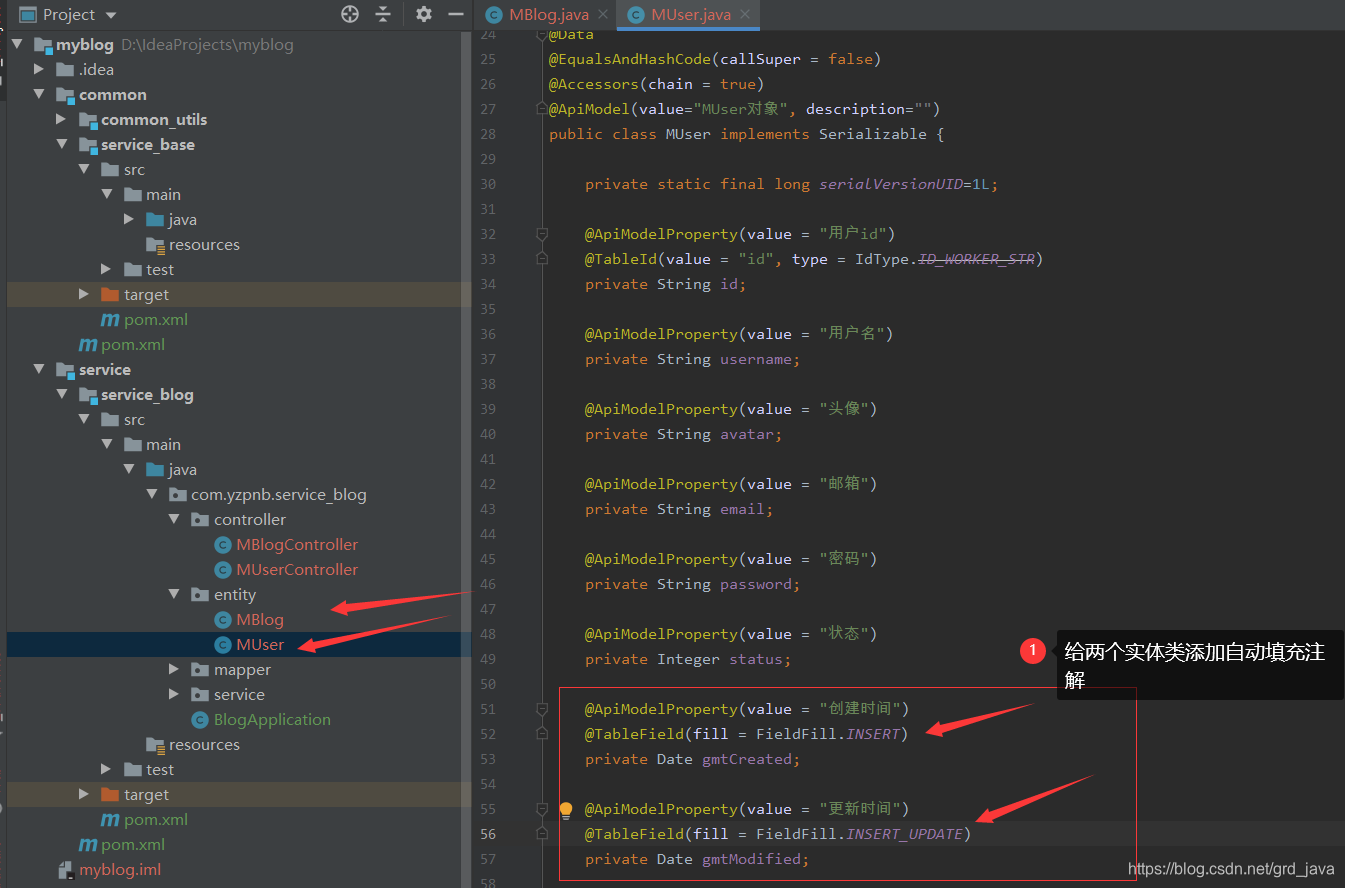Select the MUserController class
Image resolution: width=1345 pixels, height=888 pixels.
[297, 570]
